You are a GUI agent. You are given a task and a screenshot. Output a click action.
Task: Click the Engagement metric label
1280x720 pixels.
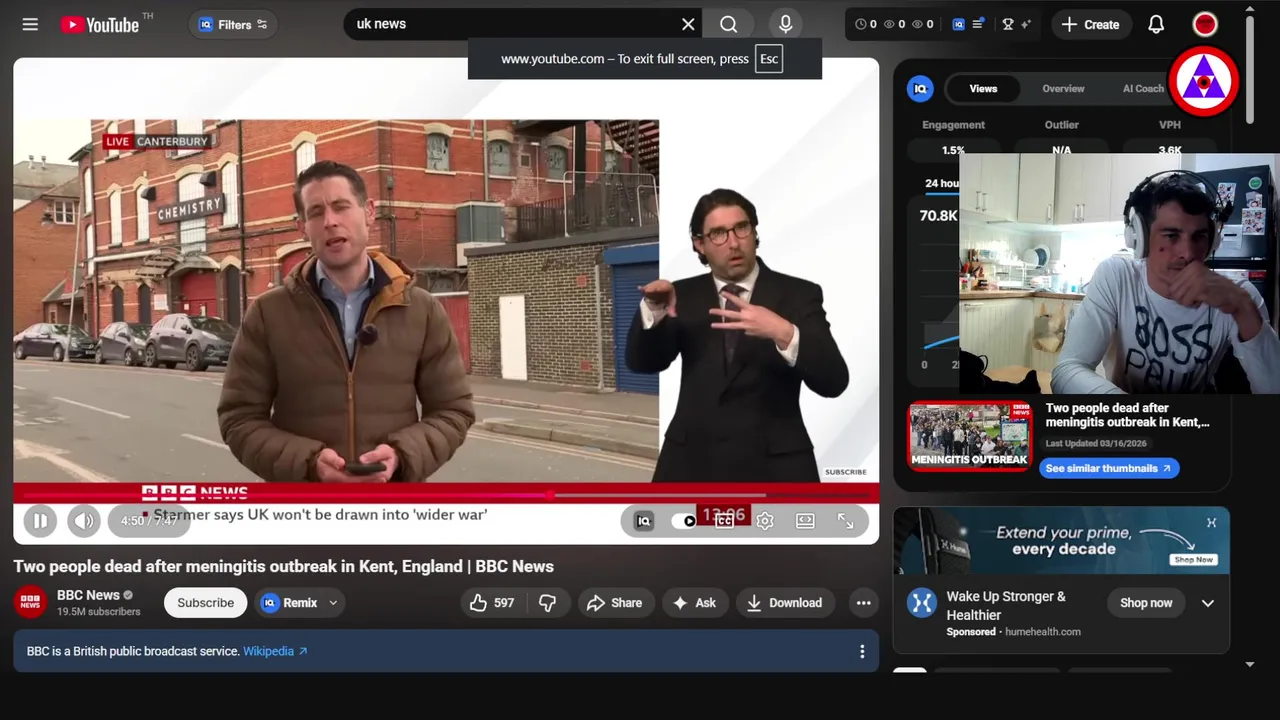(x=953, y=125)
